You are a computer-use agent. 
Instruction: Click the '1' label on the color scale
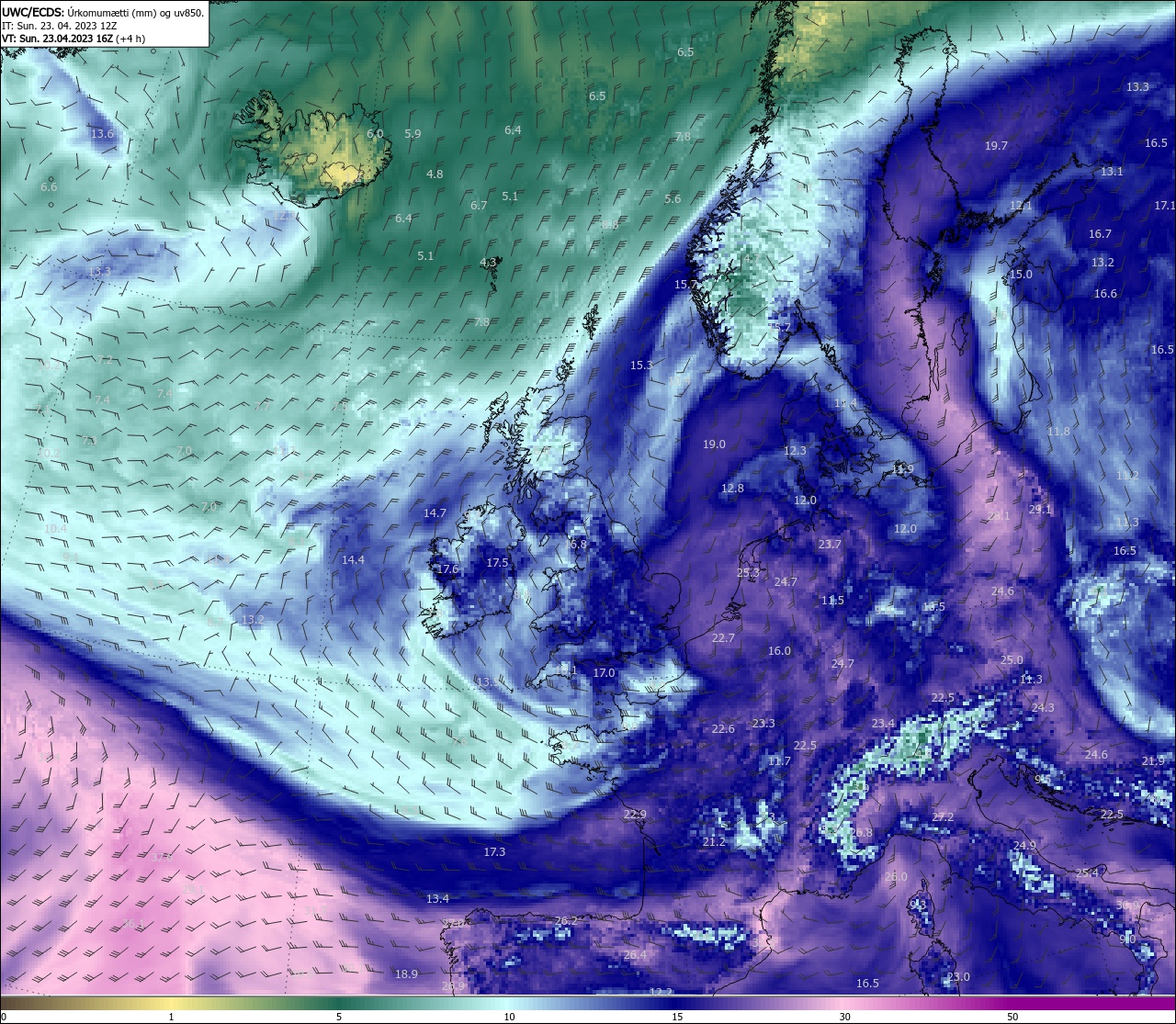tap(172, 1017)
